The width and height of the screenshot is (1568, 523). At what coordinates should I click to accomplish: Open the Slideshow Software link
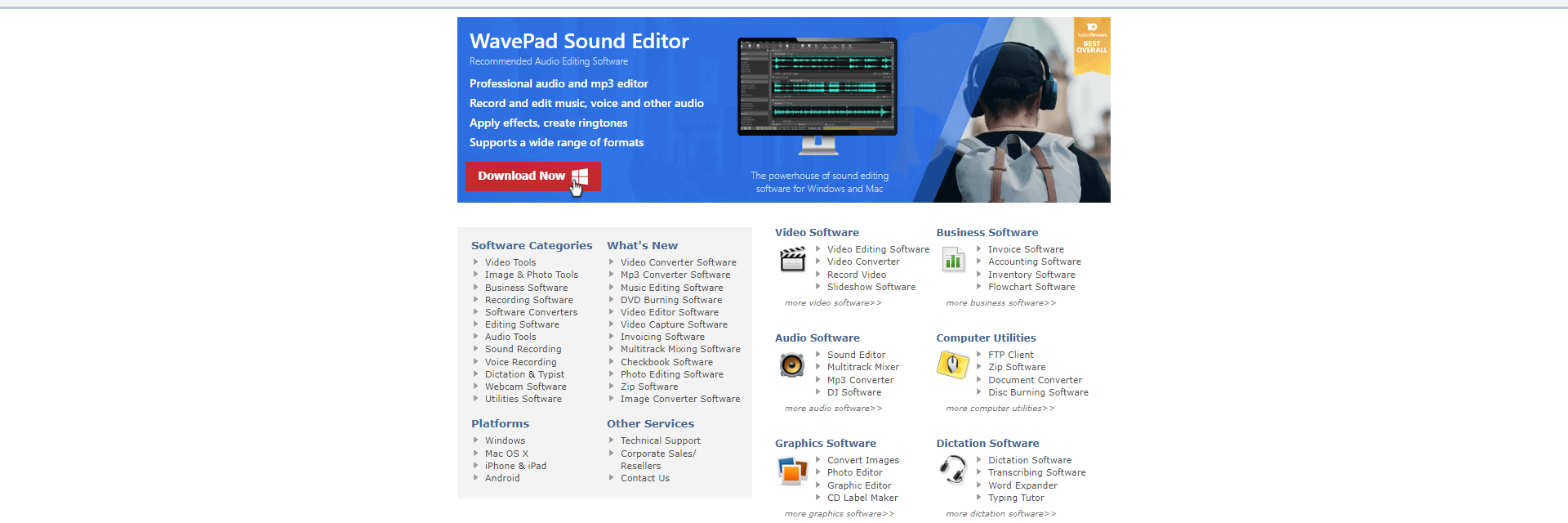coord(871,287)
